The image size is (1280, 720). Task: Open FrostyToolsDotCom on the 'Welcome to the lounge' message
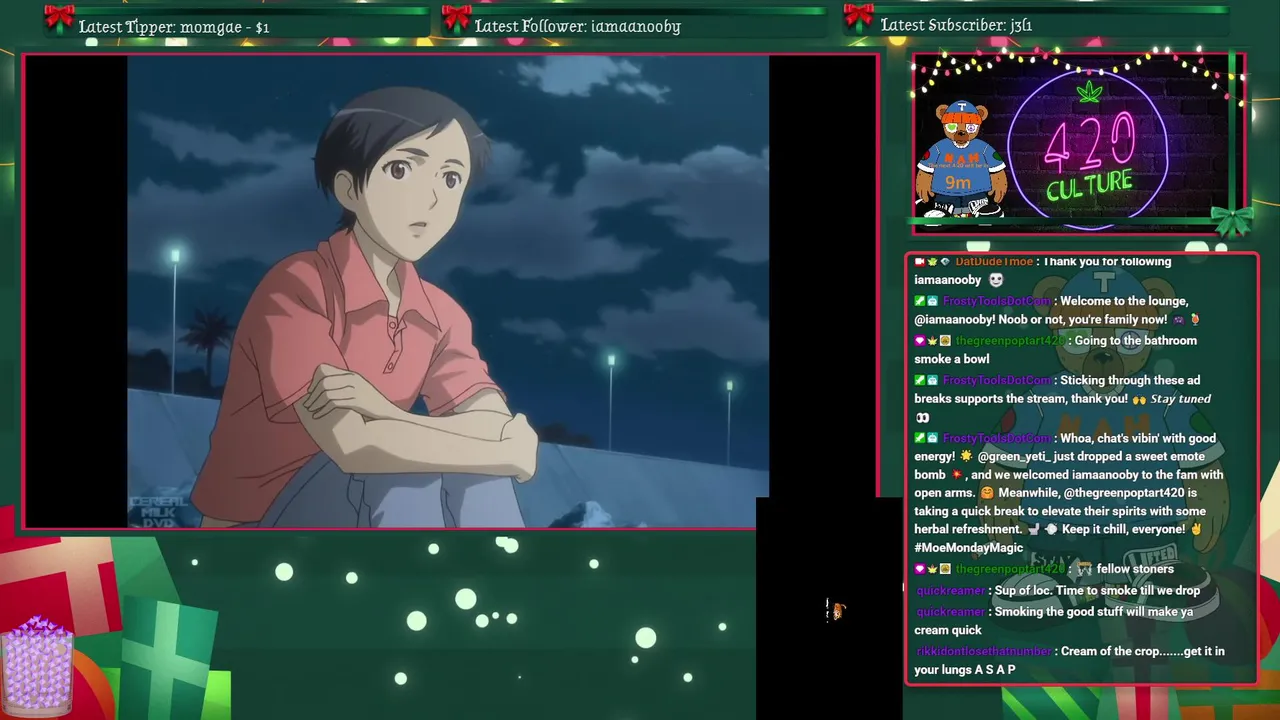[x=997, y=301]
